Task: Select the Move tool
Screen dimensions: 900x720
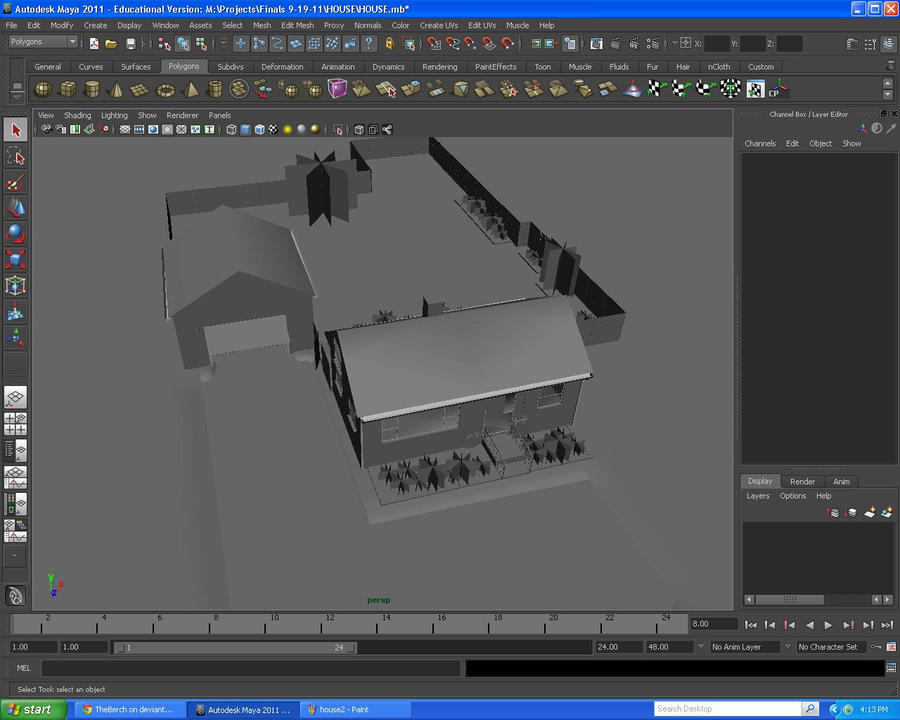Action: tap(16, 207)
